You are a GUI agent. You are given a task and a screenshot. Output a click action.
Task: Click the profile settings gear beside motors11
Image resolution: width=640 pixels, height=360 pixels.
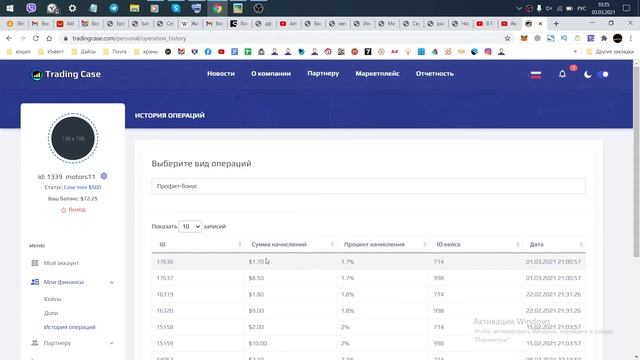(104, 176)
